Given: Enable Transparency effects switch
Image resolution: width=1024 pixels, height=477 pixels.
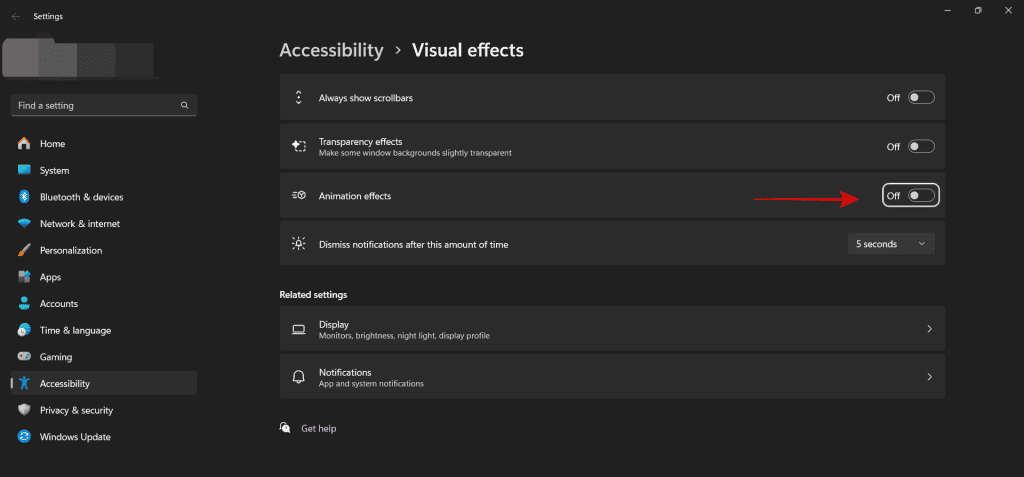Looking at the screenshot, I should pyautogui.click(x=921, y=146).
